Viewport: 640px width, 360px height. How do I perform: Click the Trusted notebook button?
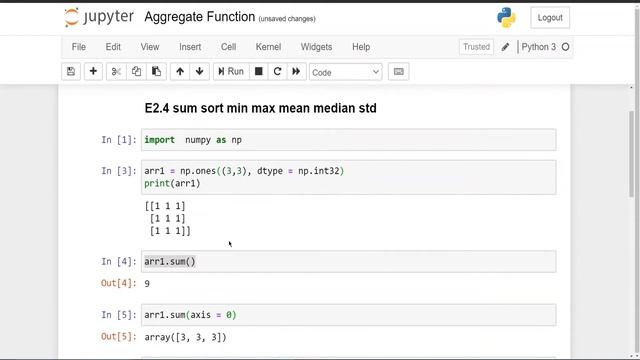[476, 47]
